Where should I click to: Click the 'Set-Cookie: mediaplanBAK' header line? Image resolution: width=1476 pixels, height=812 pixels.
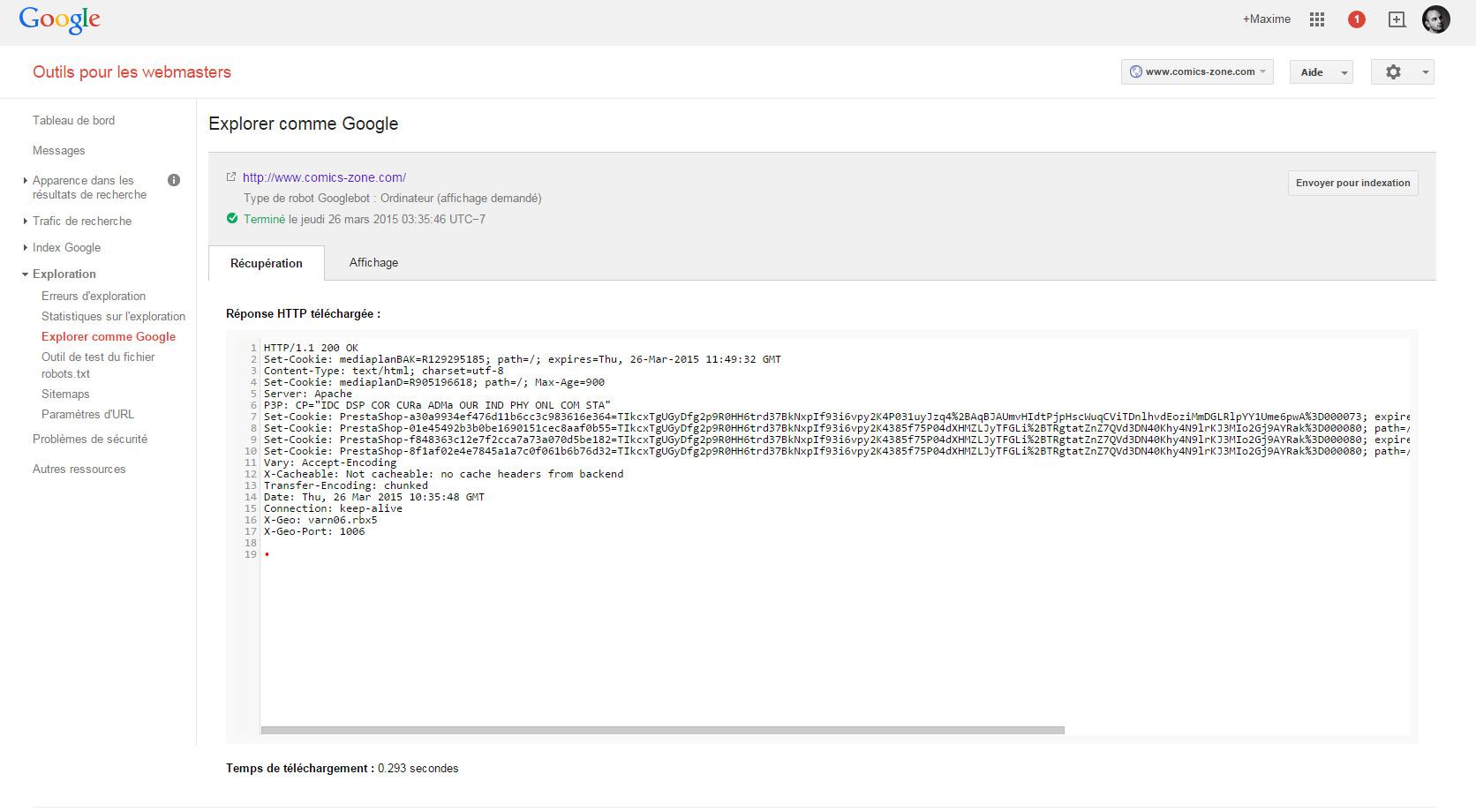pyautogui.click(x=523, y=359)
